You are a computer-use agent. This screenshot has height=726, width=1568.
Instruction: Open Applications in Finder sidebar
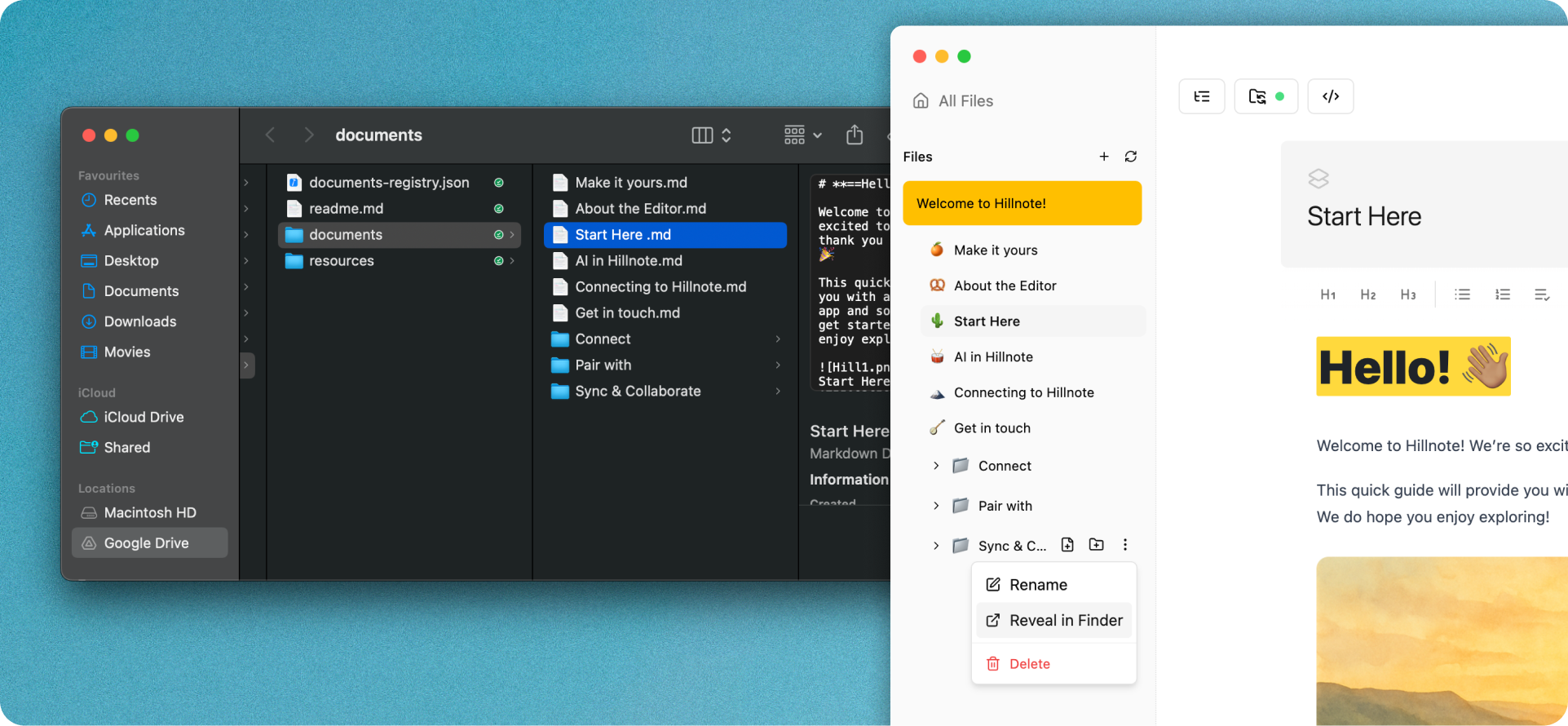click(x=150, y=230)
